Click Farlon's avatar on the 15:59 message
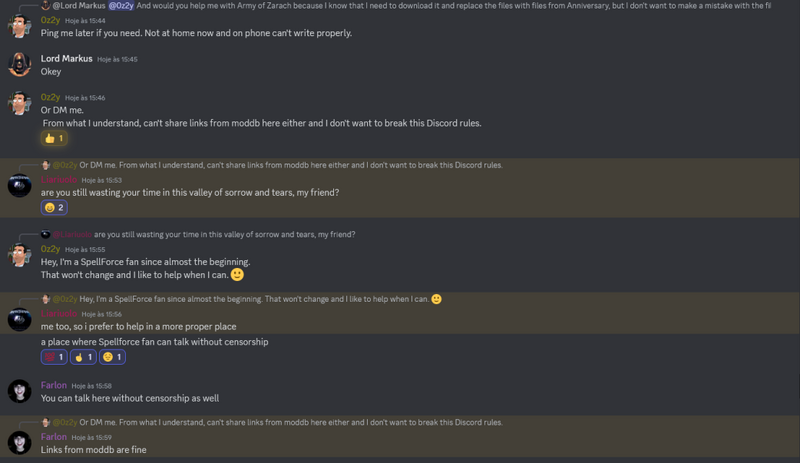This screenshot has height=463, width=800. coord(19,442)
